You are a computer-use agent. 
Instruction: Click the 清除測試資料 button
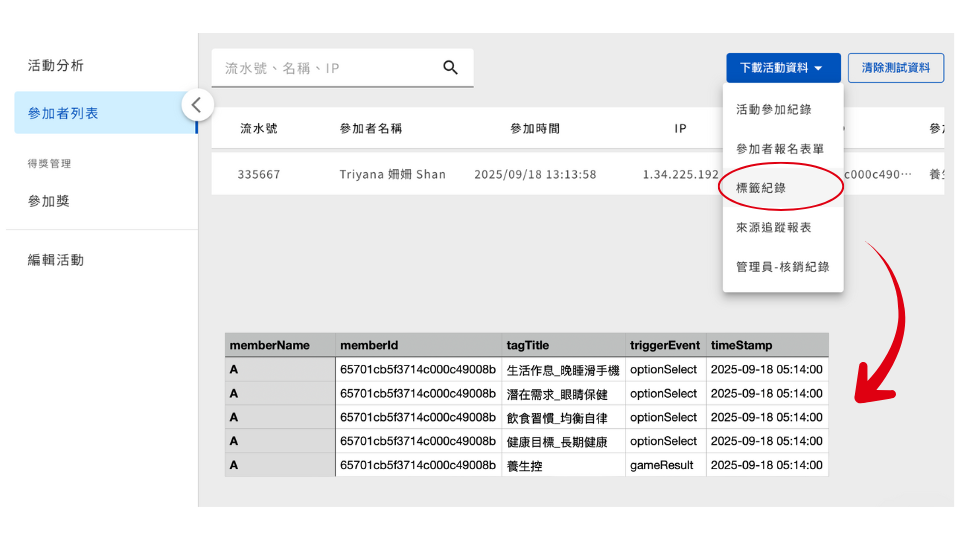point(895,68)
